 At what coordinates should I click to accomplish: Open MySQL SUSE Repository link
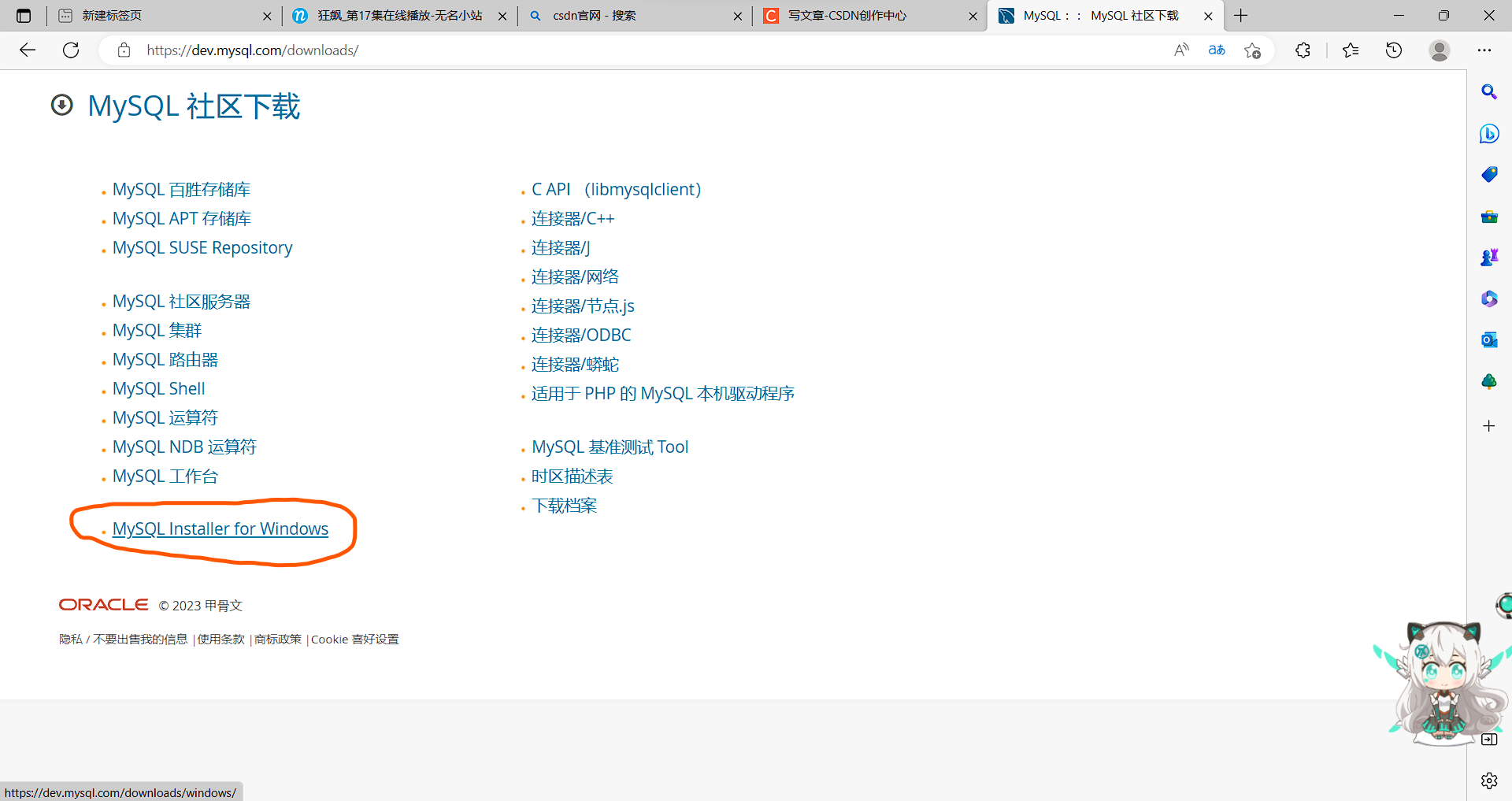click(x=202, y=248)
